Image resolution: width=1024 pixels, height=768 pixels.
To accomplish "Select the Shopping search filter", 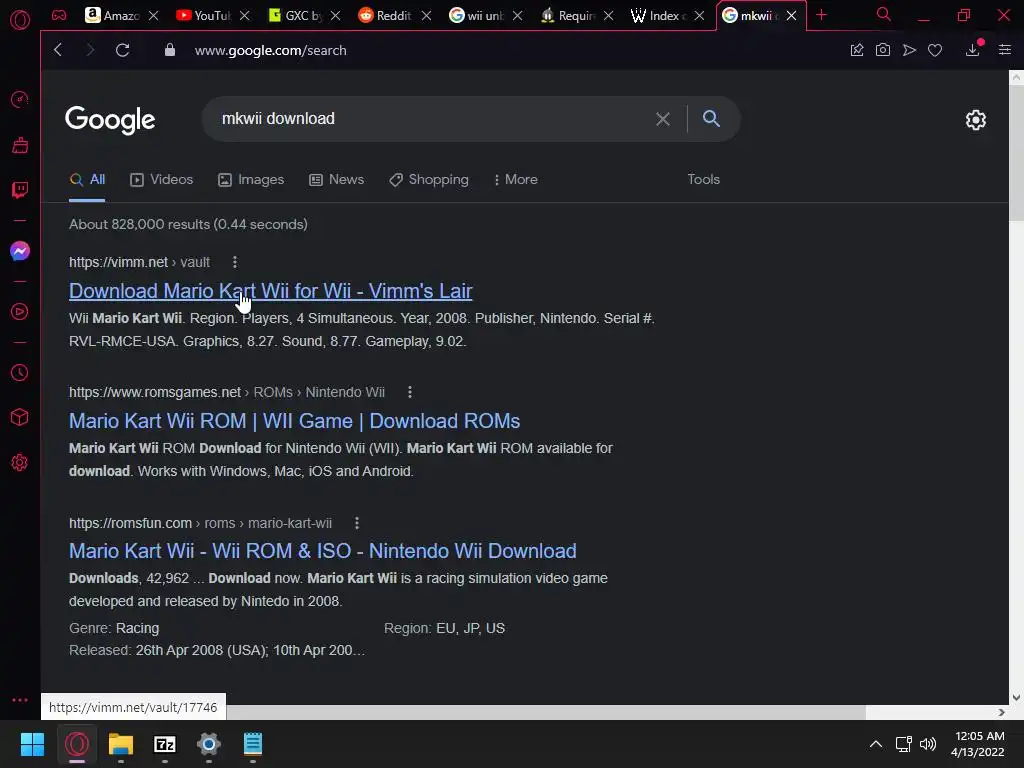I will click(x=428, y=180).
